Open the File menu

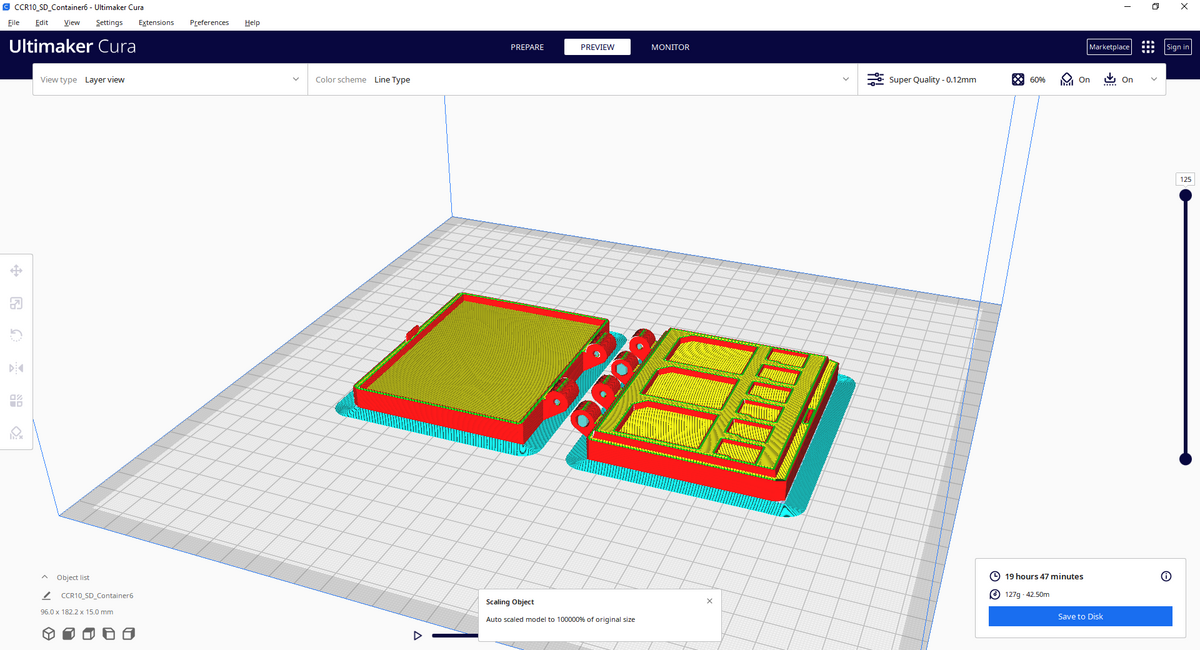pyautogui.click(x=14, y=22)
